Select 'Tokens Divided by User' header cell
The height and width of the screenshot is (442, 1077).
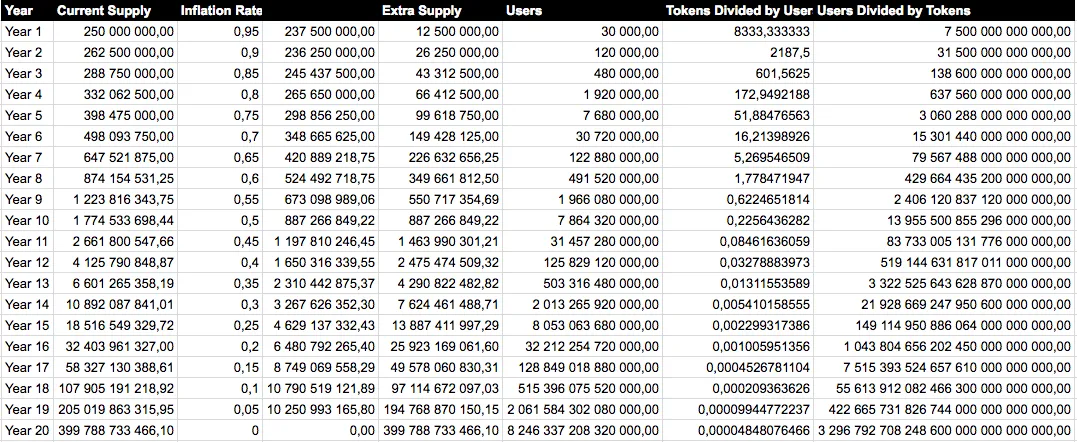[738, 11]
